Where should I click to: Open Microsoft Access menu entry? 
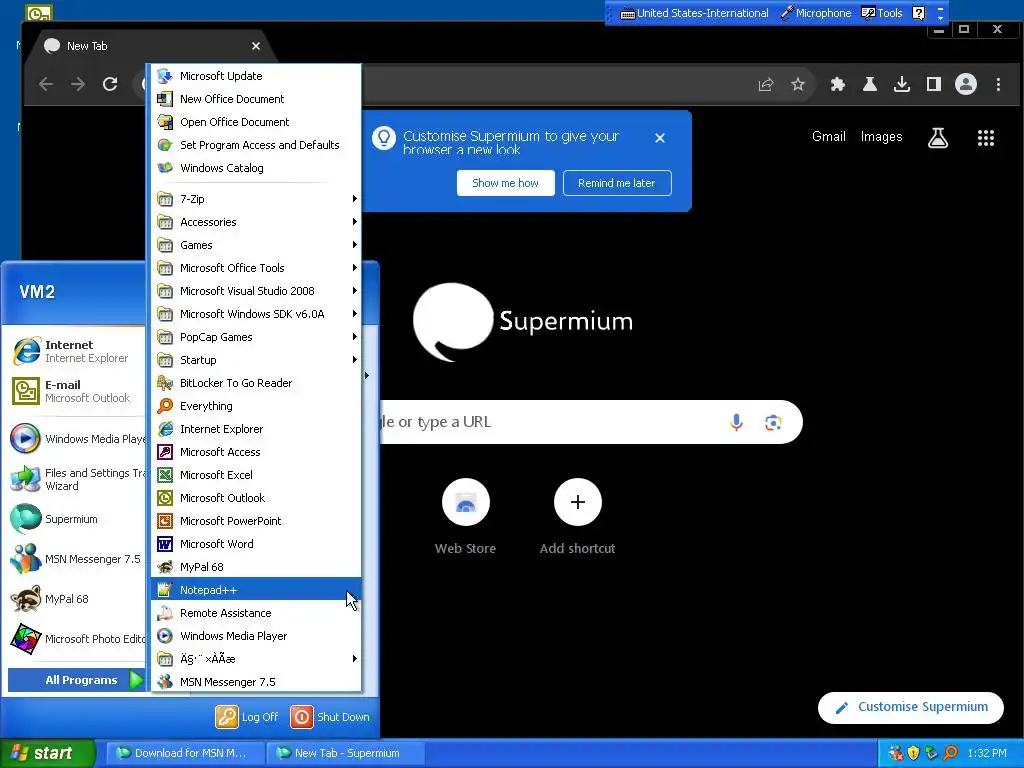(256, 452)
